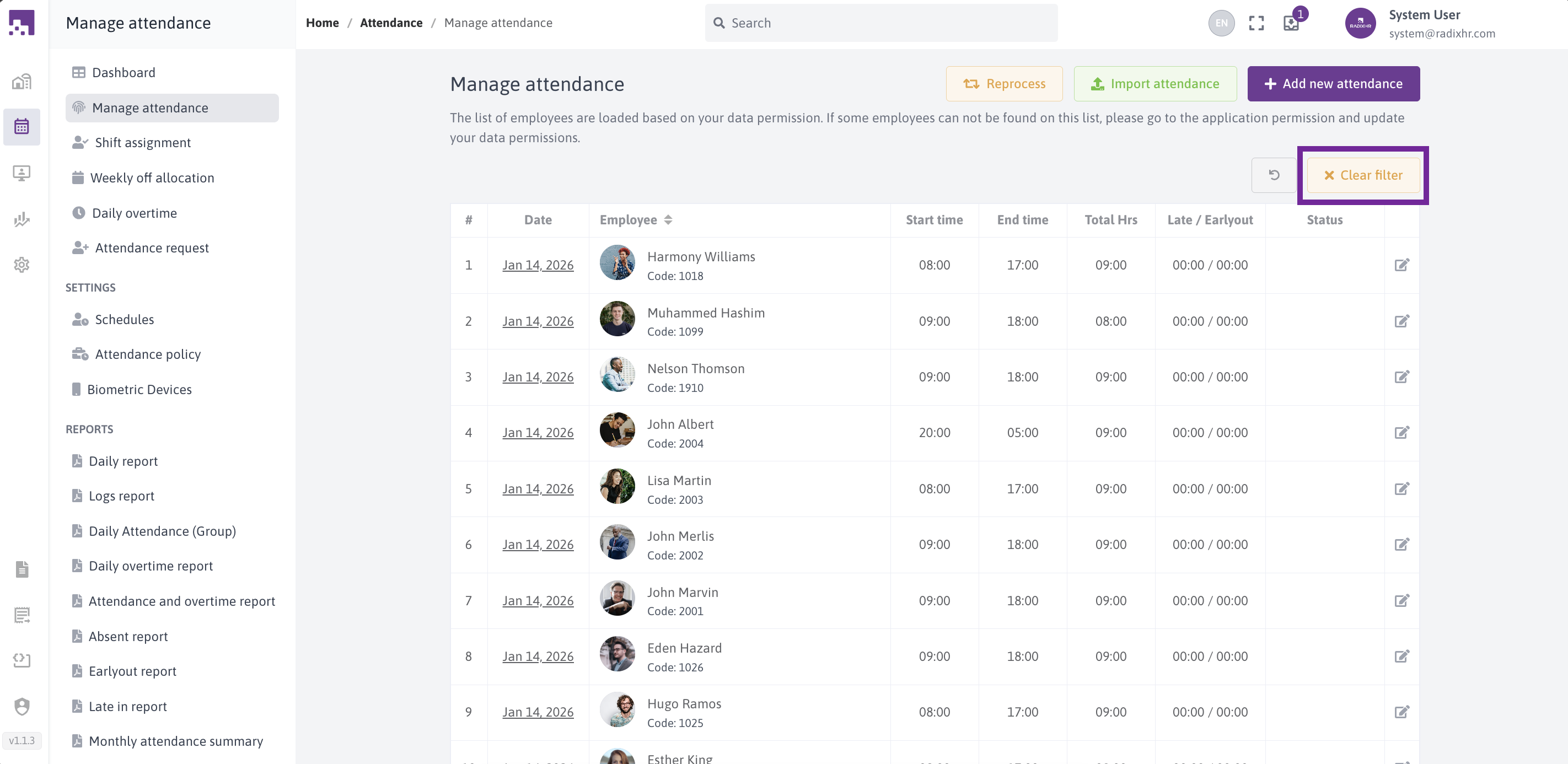The width and height of the screenshot is (1568, 764).
Task: Open Shift assignment in sidebar menu
Action: 142,142
